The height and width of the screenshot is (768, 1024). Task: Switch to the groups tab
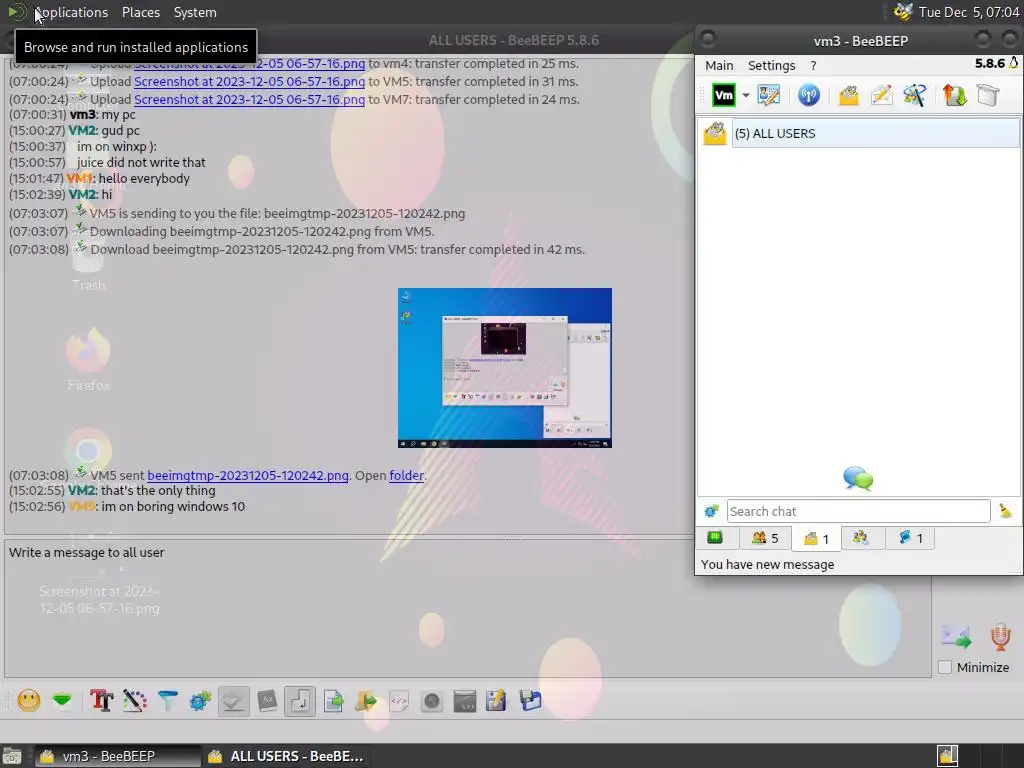coord(861,538)
